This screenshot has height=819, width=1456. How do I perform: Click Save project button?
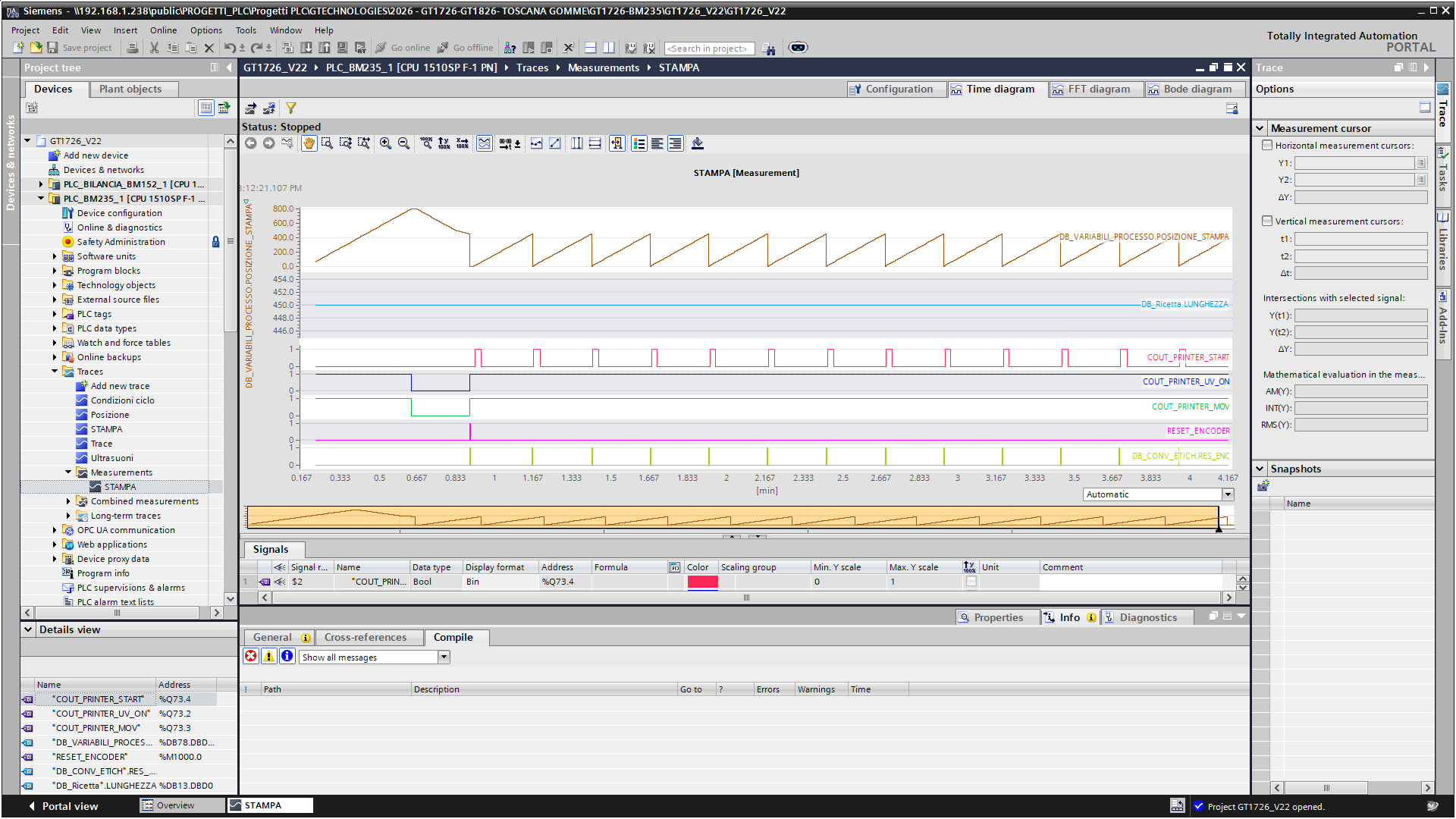tap(80, 48)
